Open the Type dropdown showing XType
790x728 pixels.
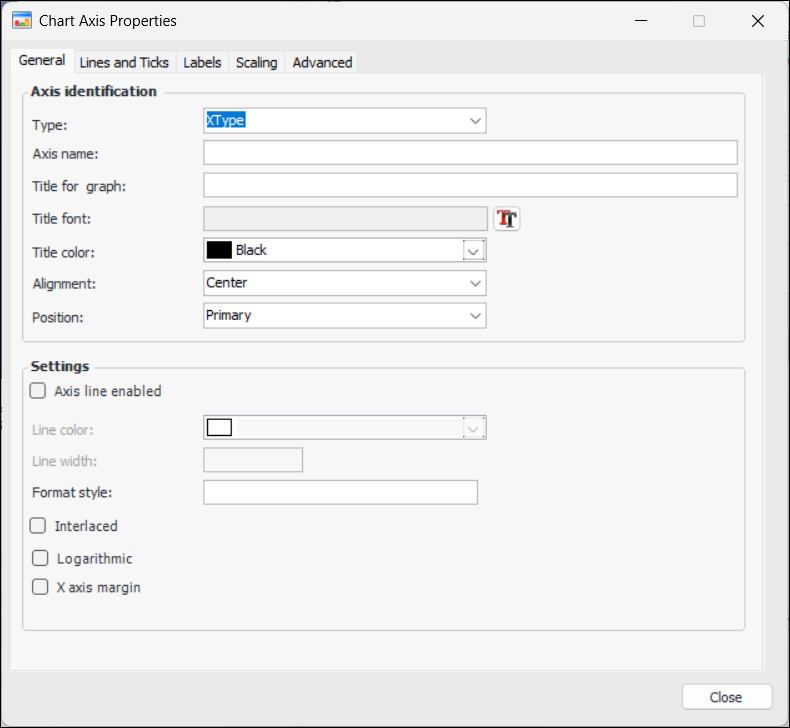pos(474,121)
